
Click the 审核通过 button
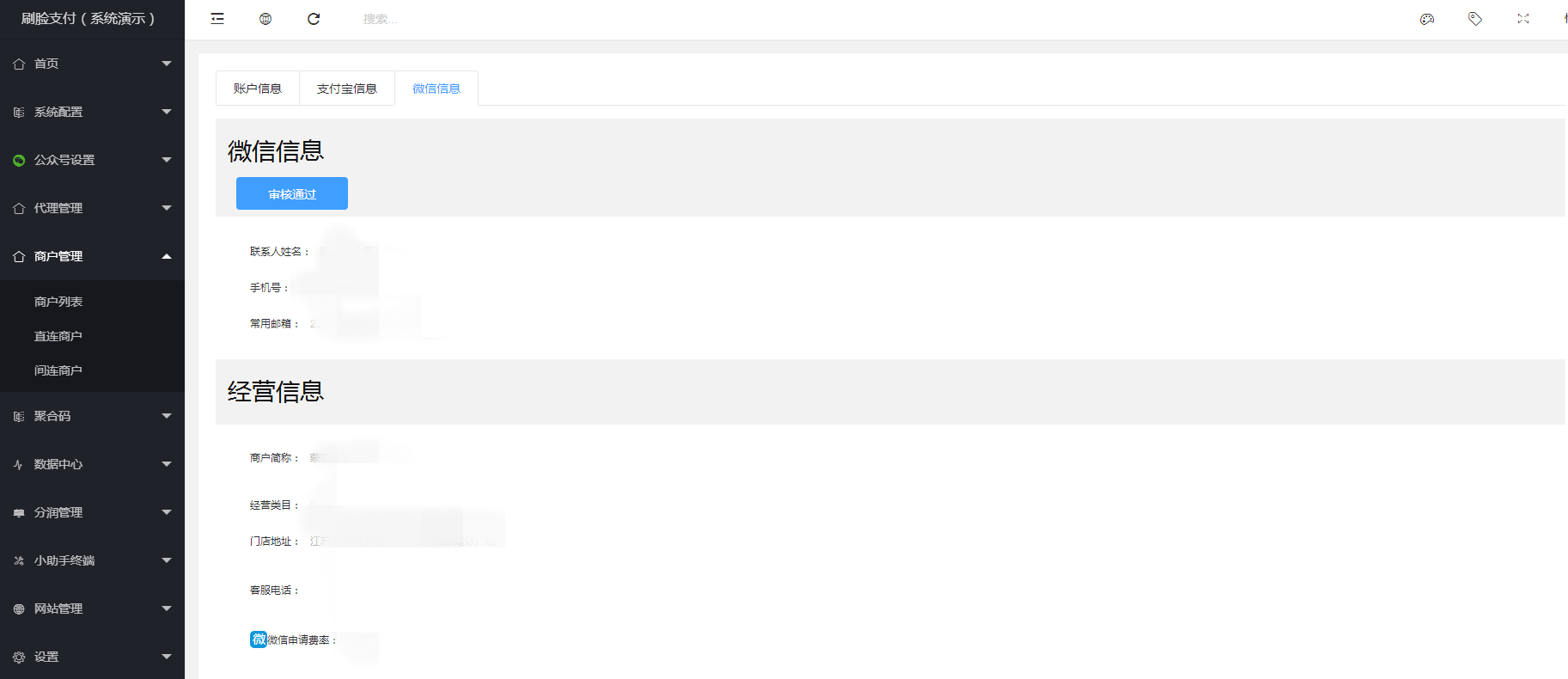point(292,193)
